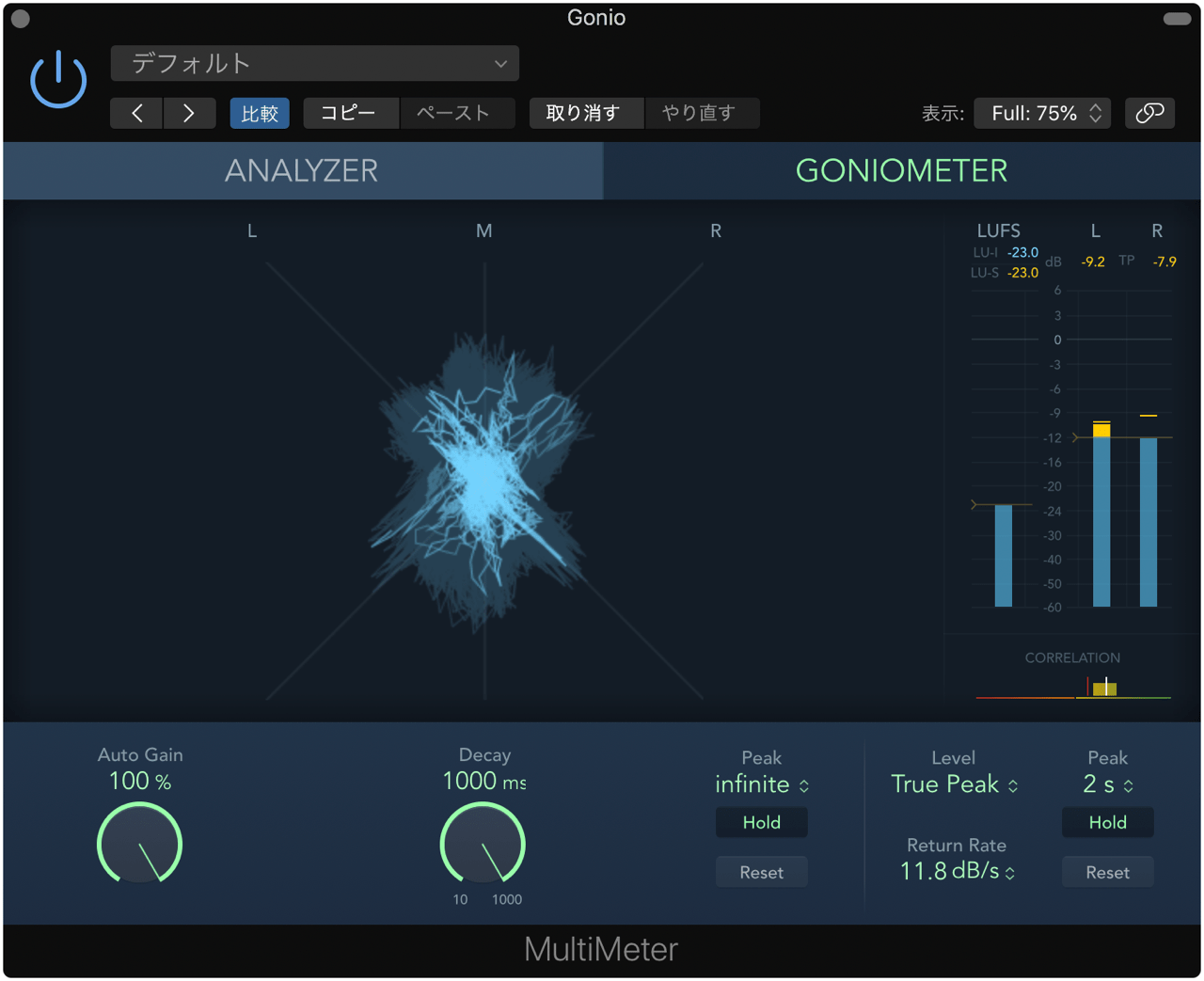The height and width of the screenshot is (981, 1204).
Task: Click the chain link icon near 表示
Action: click(x=1149, y=111)
